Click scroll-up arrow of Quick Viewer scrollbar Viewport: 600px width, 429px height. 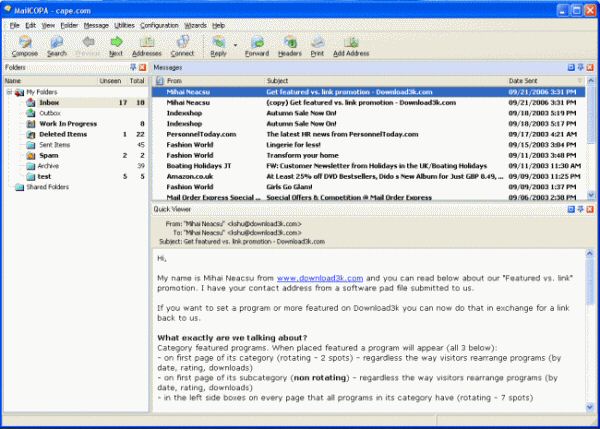(x=590, y=253)
